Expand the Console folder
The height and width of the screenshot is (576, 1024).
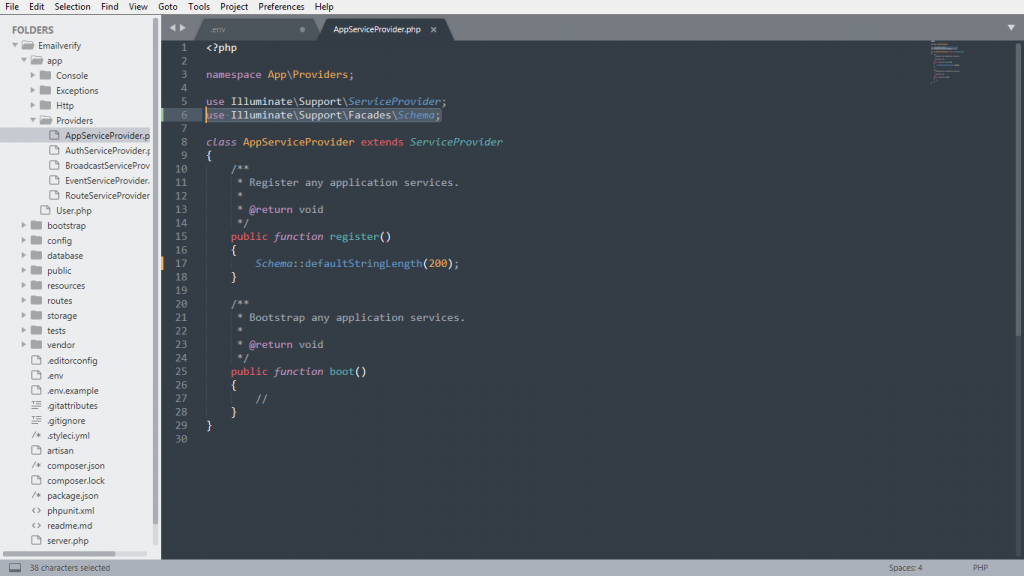tap(33, 75)
